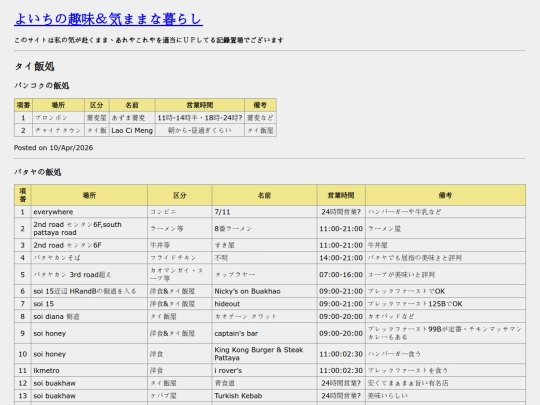Select the '11時-14時半・18時-24時?' hours cell

[200, 118]
